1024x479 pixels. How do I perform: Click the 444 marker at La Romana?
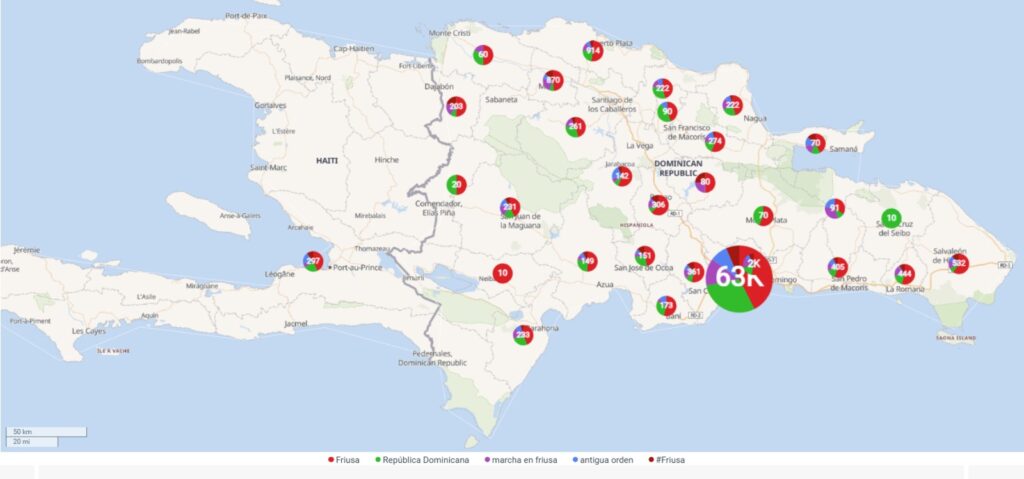[904, 274]
